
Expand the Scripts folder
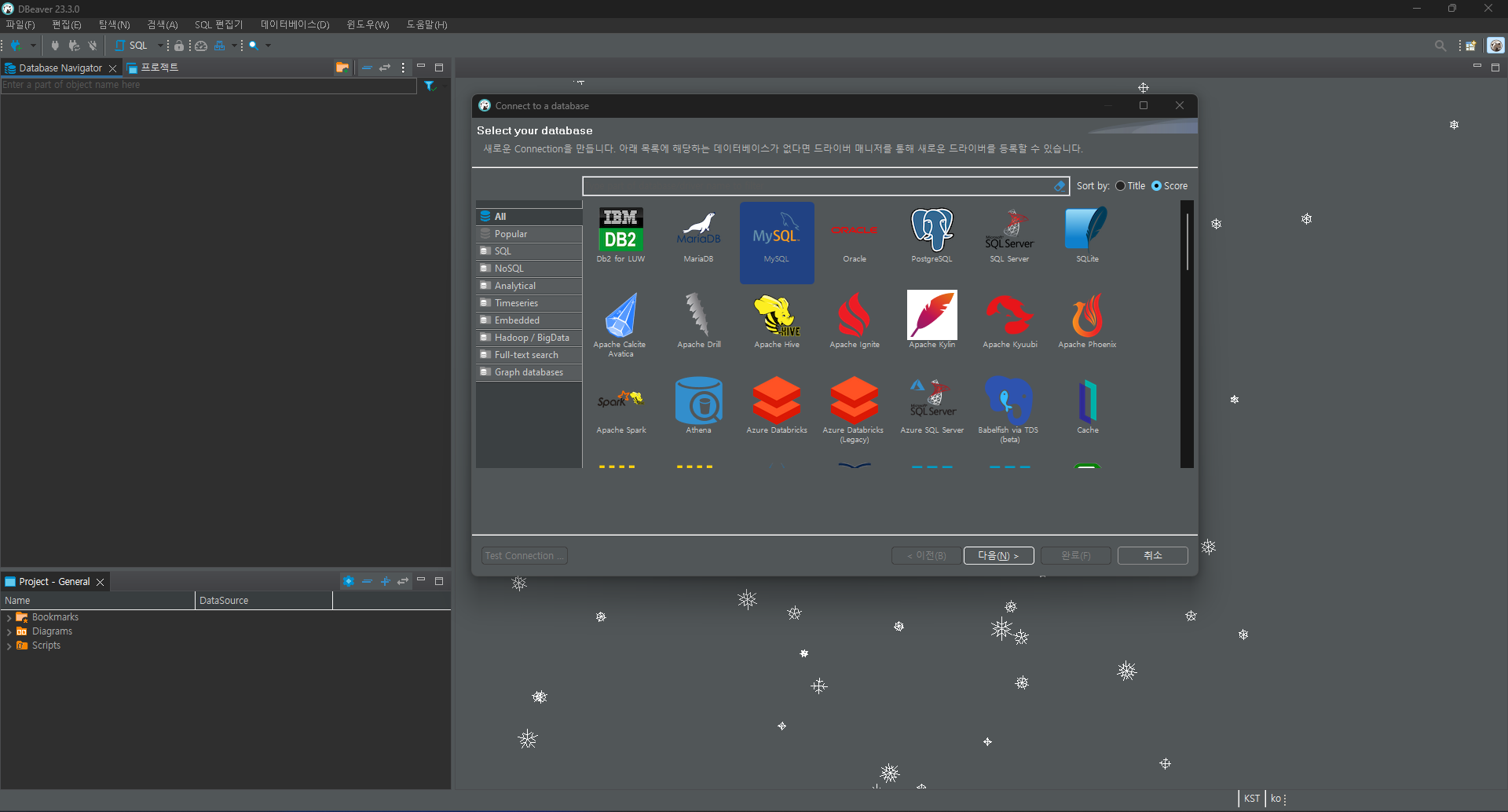pos(9,646)
